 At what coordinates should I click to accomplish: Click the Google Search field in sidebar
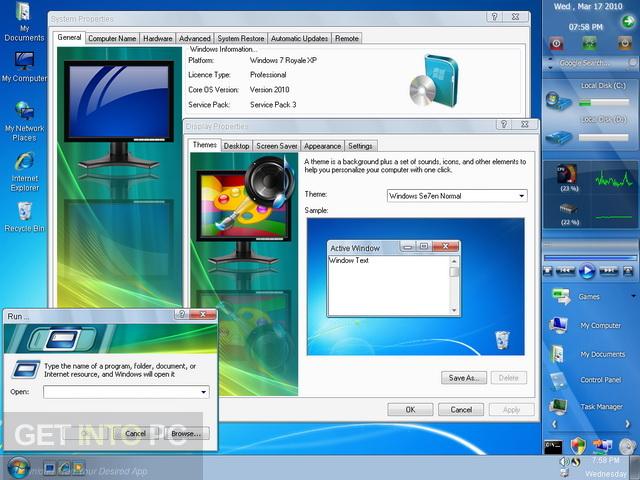coord(590,63)
